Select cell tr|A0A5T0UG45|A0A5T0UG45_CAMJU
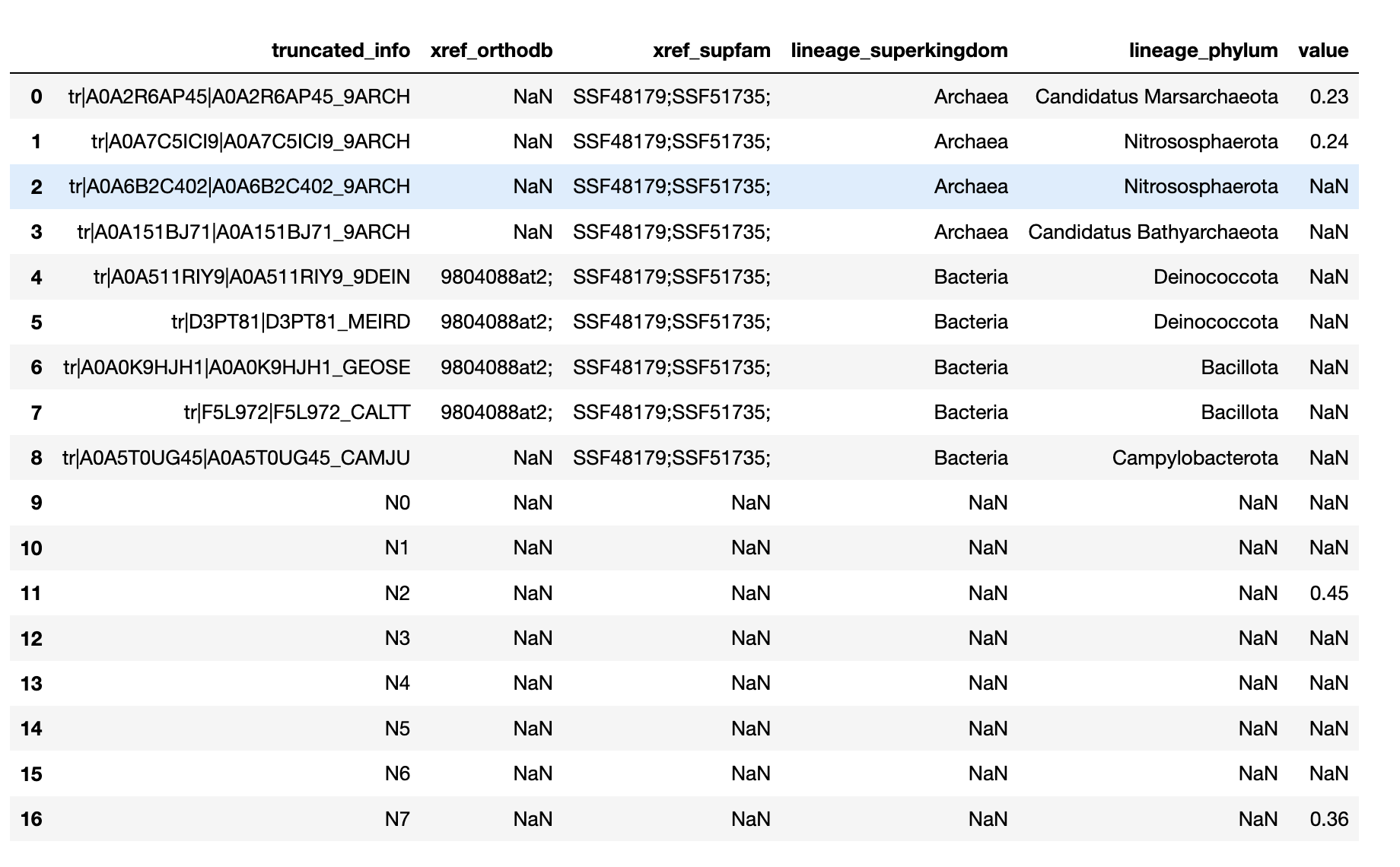This screenshot has width=1400, height=867. point(236,458)
